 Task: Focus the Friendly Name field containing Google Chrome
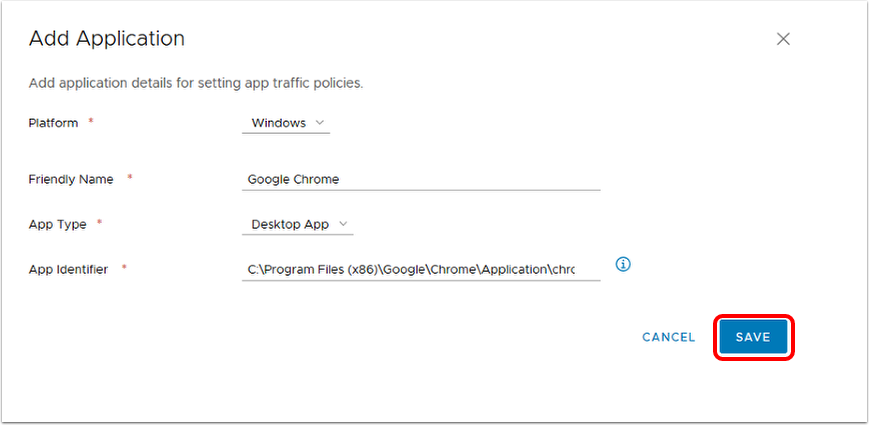click(420, 180)
